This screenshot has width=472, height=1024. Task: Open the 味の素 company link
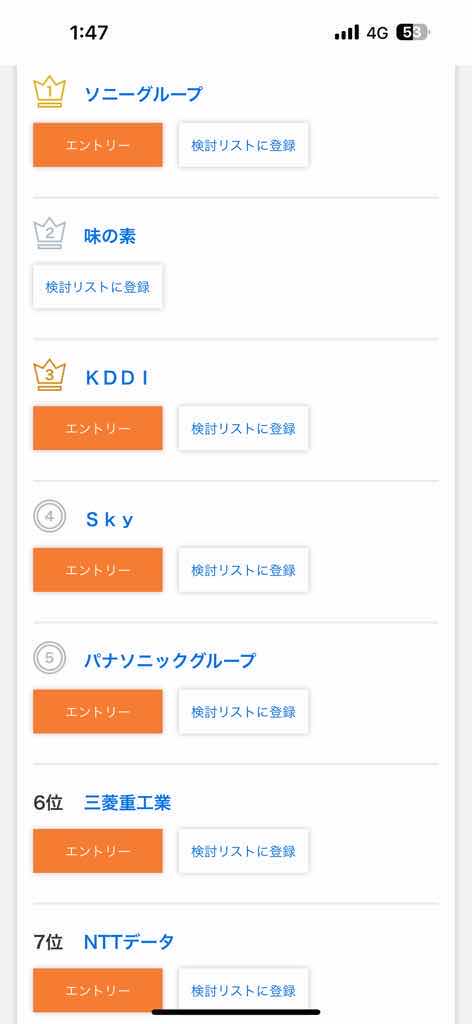110,236
